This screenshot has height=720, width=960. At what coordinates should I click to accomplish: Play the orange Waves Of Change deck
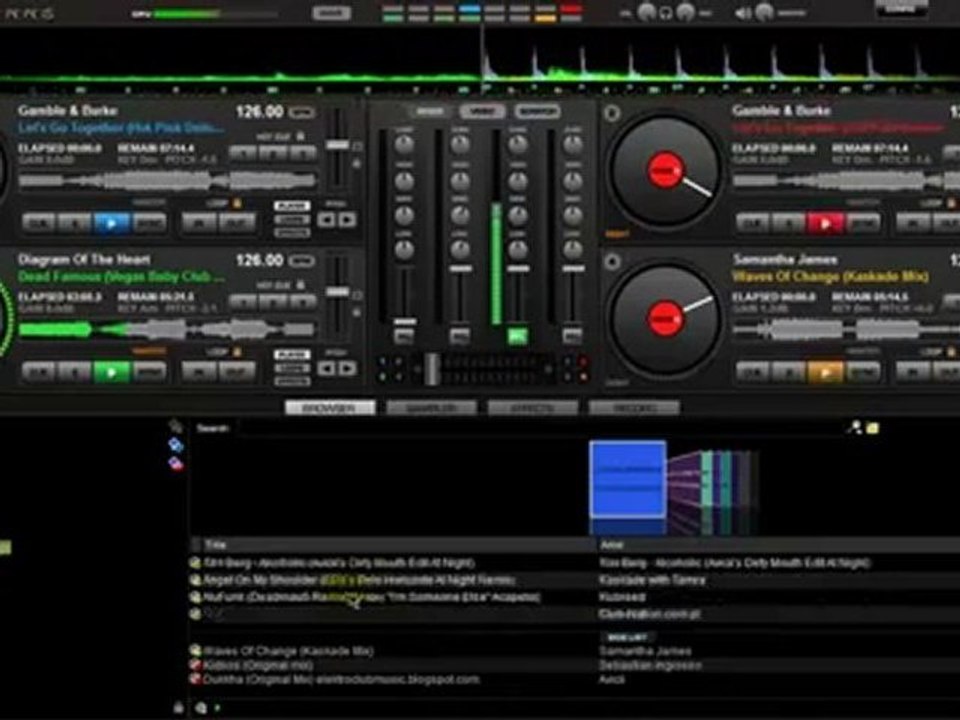825,372
